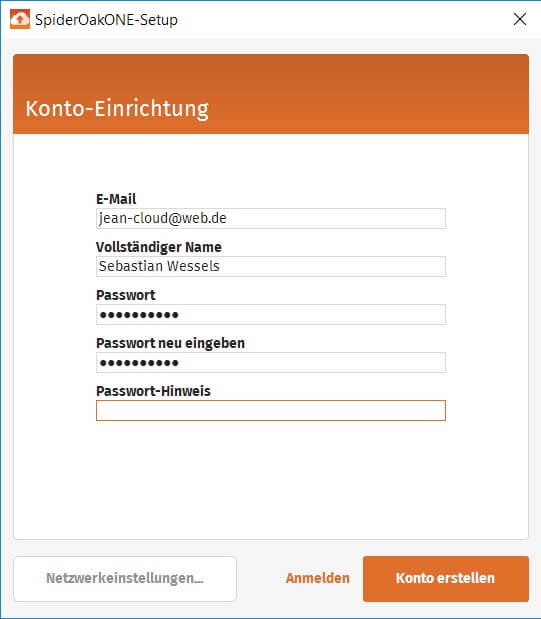Focus the Passwort neu eingeben field
Image resolution: width=541 pixels, height=619 pixels.
271,362
